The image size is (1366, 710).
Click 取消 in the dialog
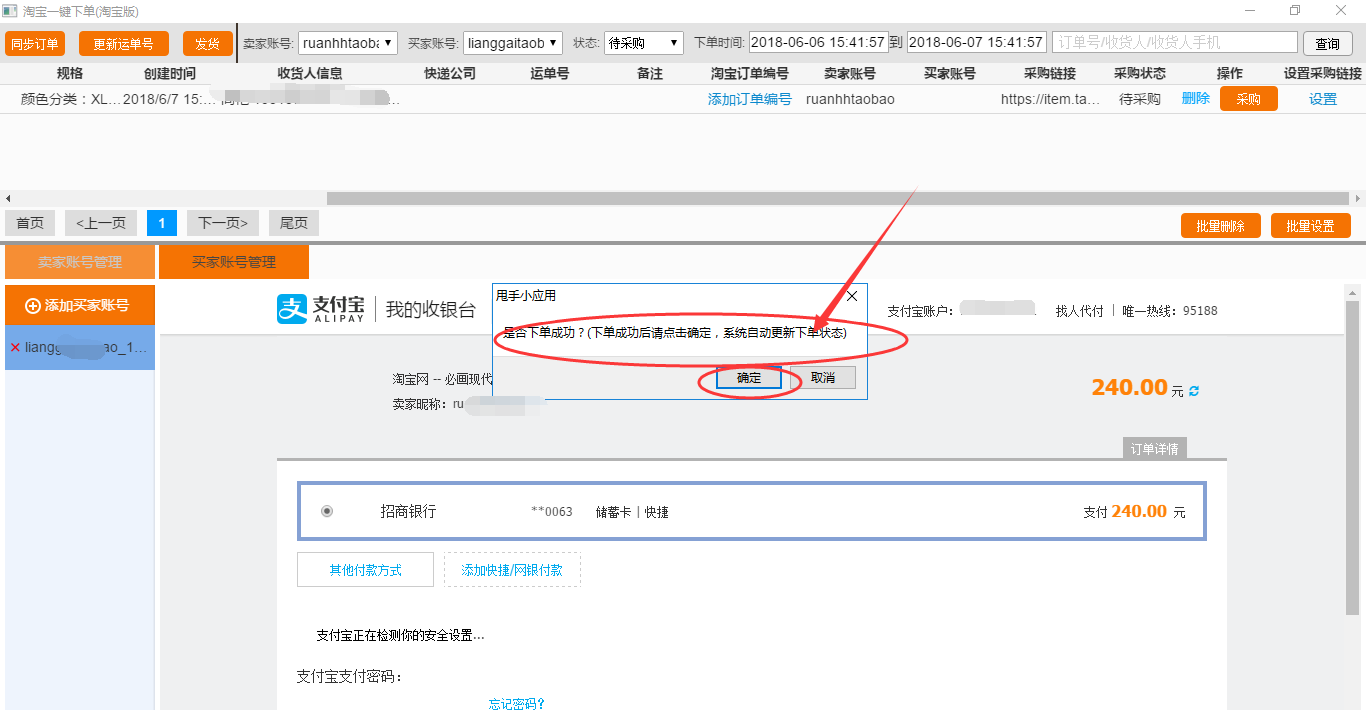(823, 378)
